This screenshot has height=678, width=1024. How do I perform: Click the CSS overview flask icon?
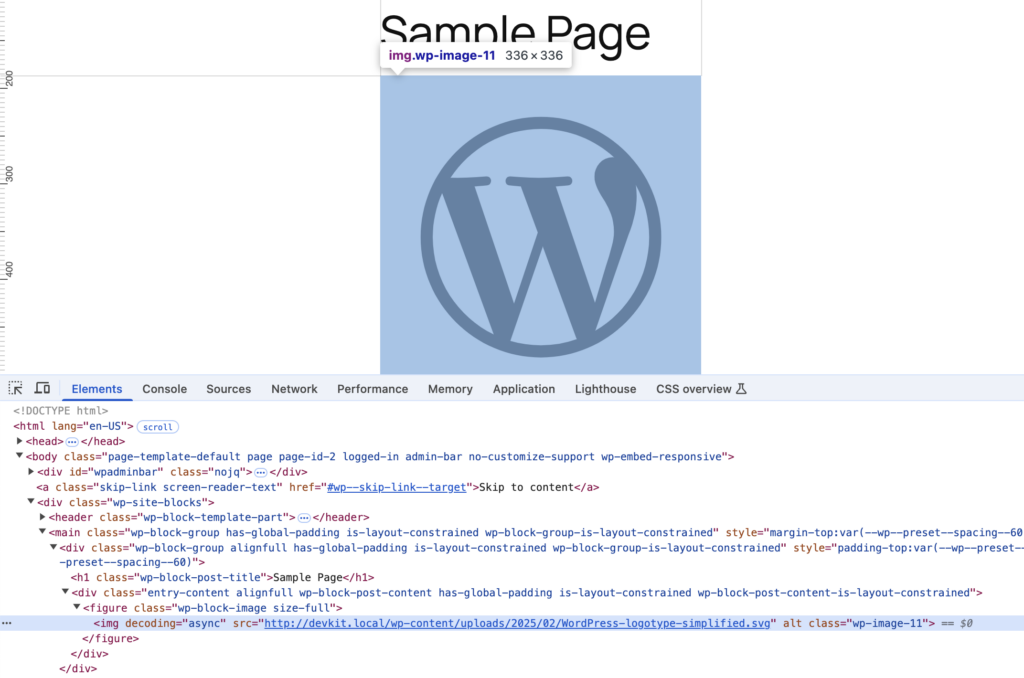click(x=741, y=389)
